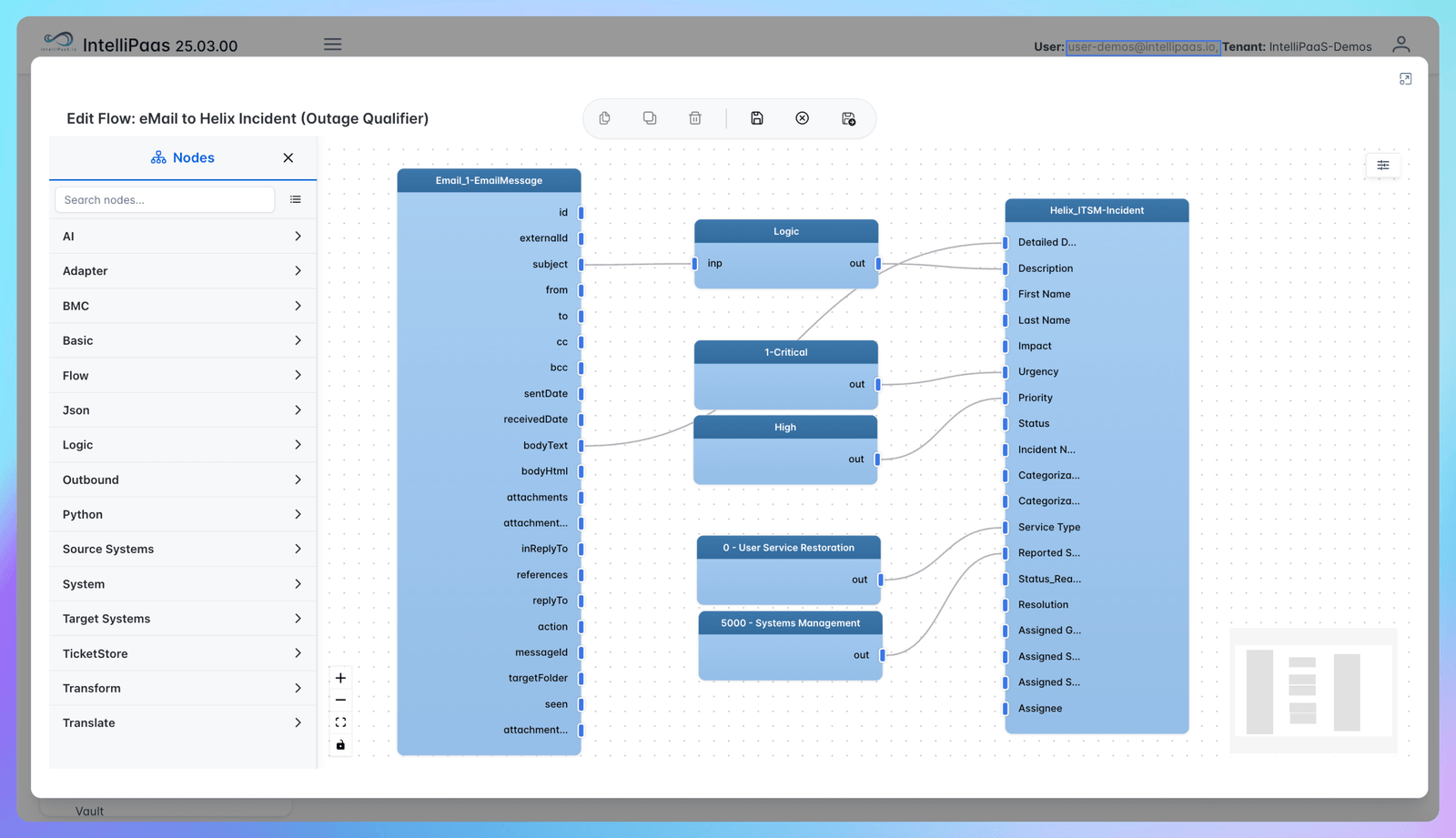Screen dimensions: 1456x838
Task: Select the Nodes tab
Action: [x=182, y=156]
